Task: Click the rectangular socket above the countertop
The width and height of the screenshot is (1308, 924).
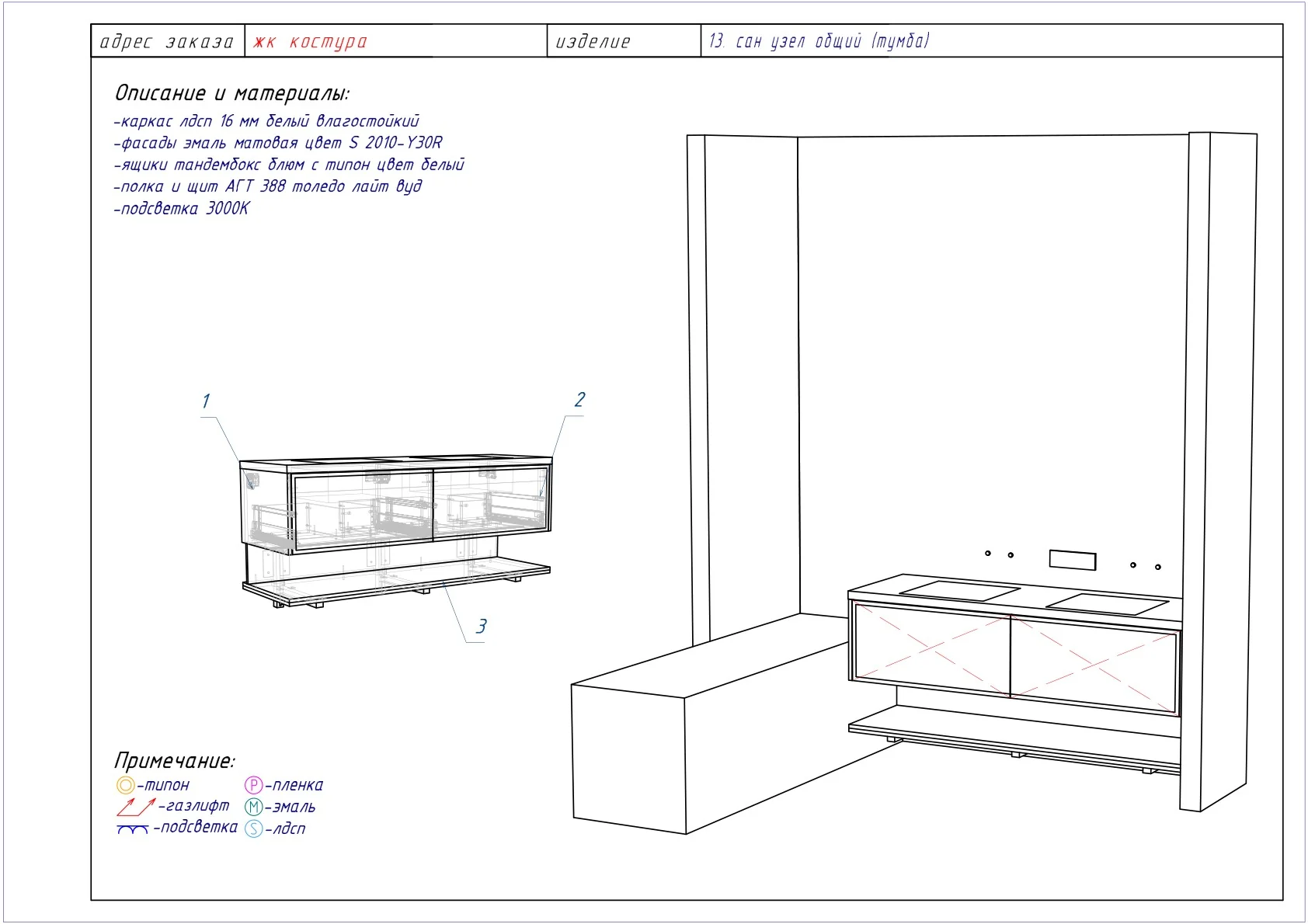Action: (x=1073, y=560)
